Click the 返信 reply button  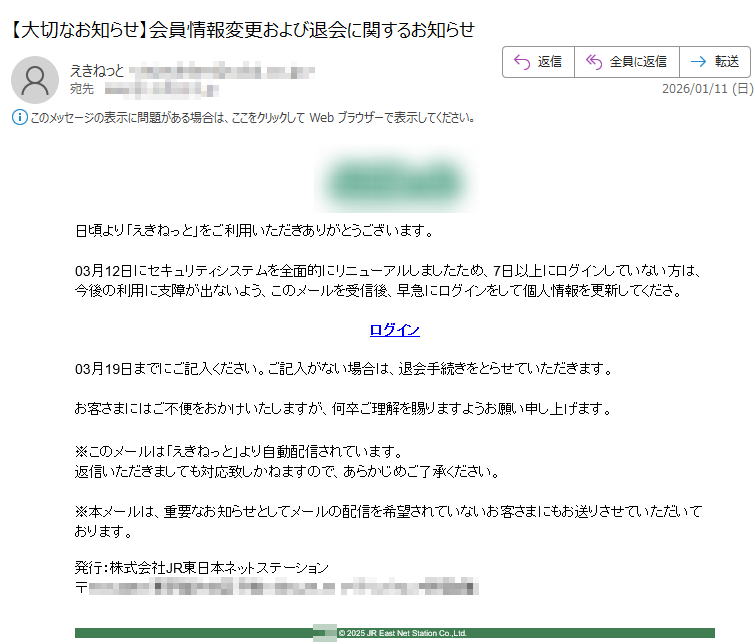(538, 62)
